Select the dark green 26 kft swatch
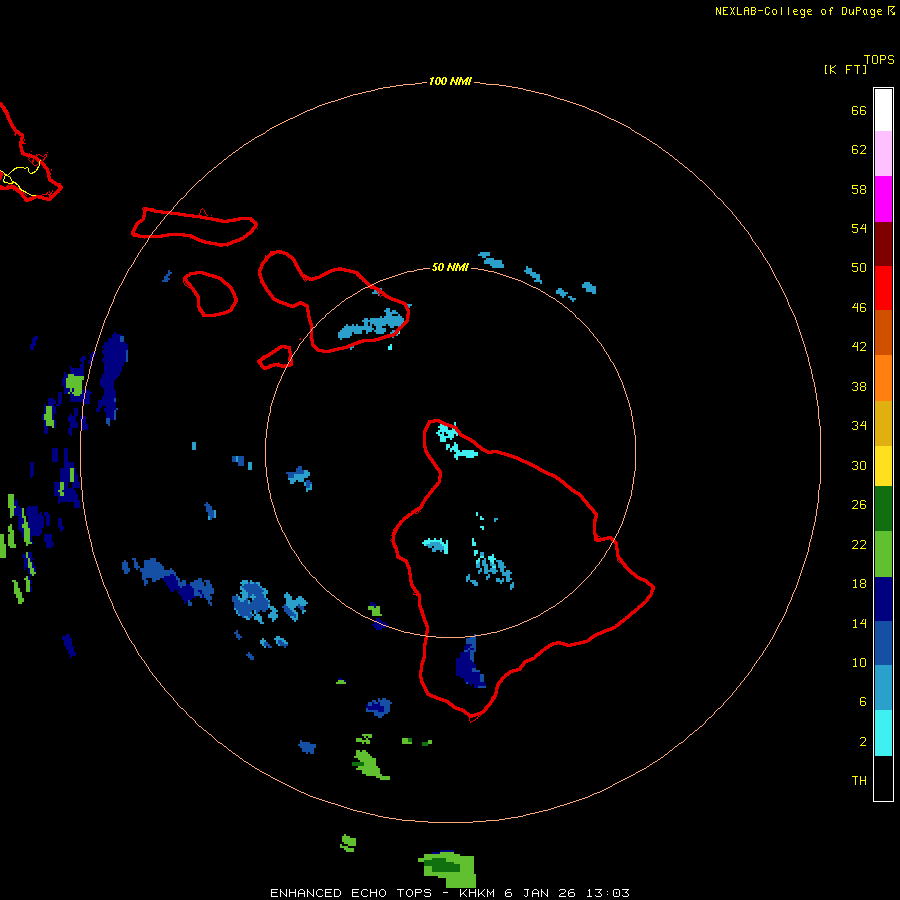This screenshot has height=900, width=900. (883, 509)
